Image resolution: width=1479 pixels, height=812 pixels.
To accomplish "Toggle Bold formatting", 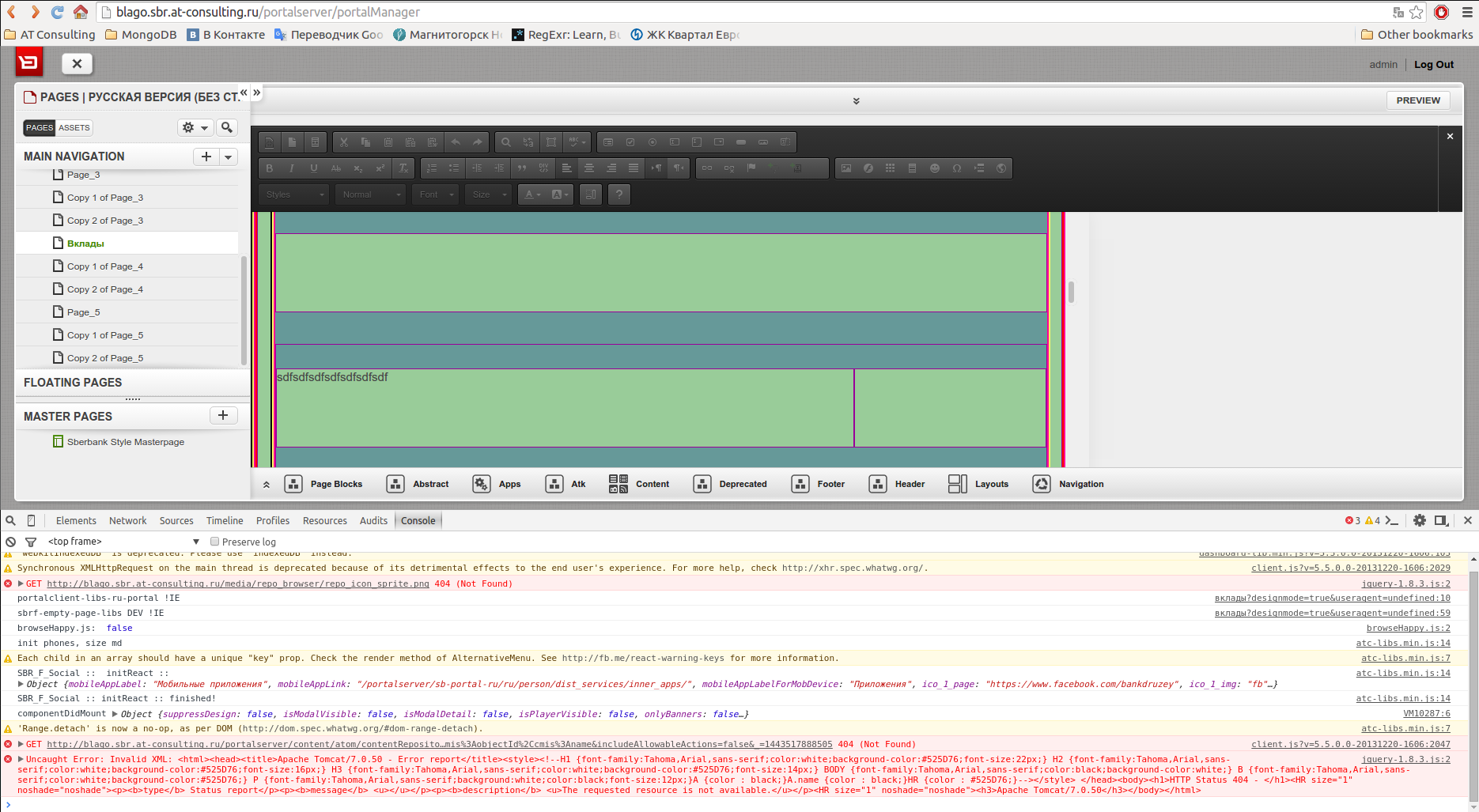I will pos(270,168).
